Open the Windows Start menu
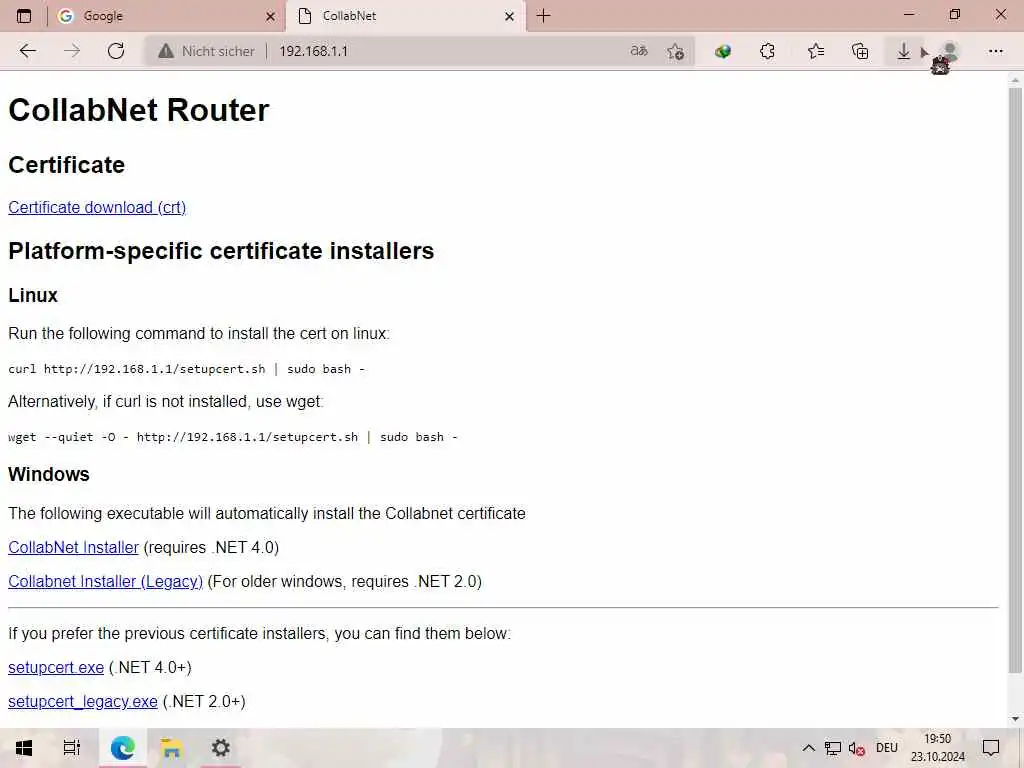1024x768 pixels. [x=24, y=748]
